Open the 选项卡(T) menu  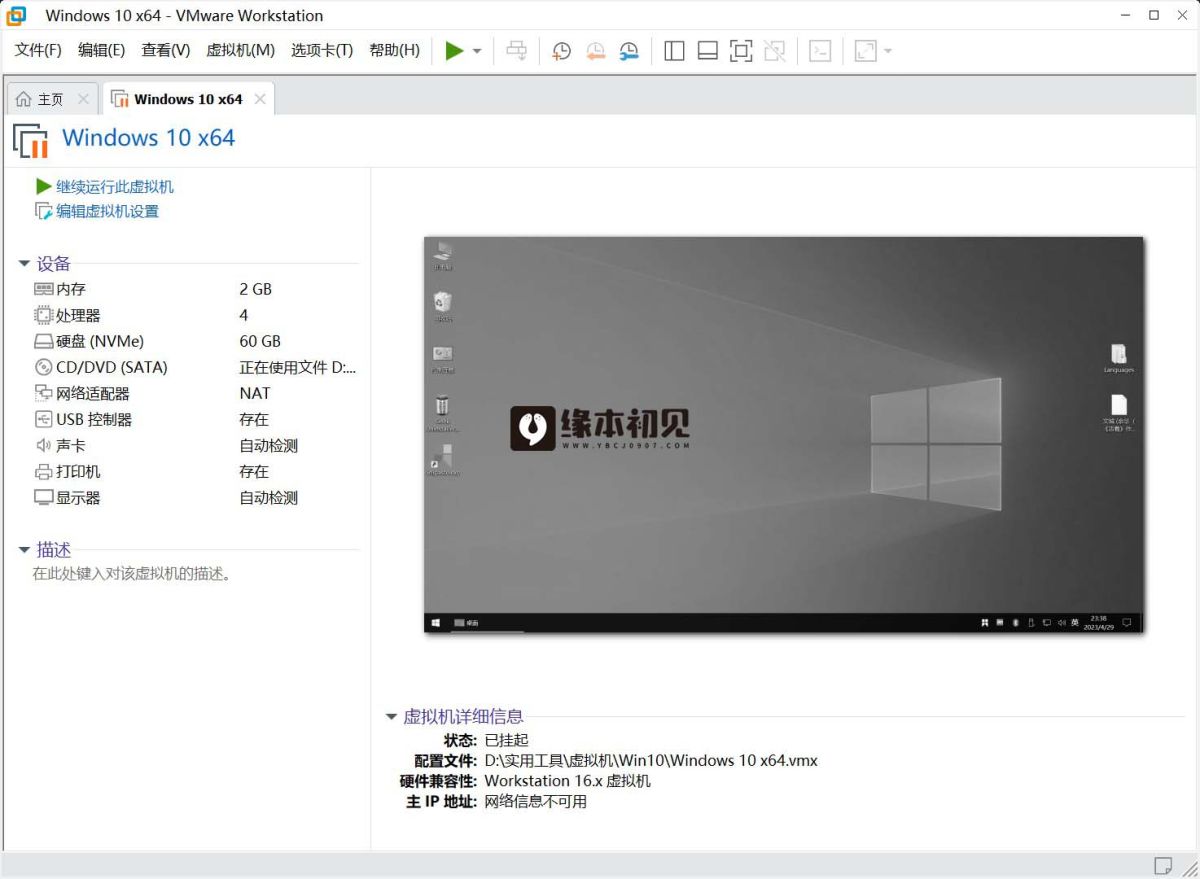[322, 50]
